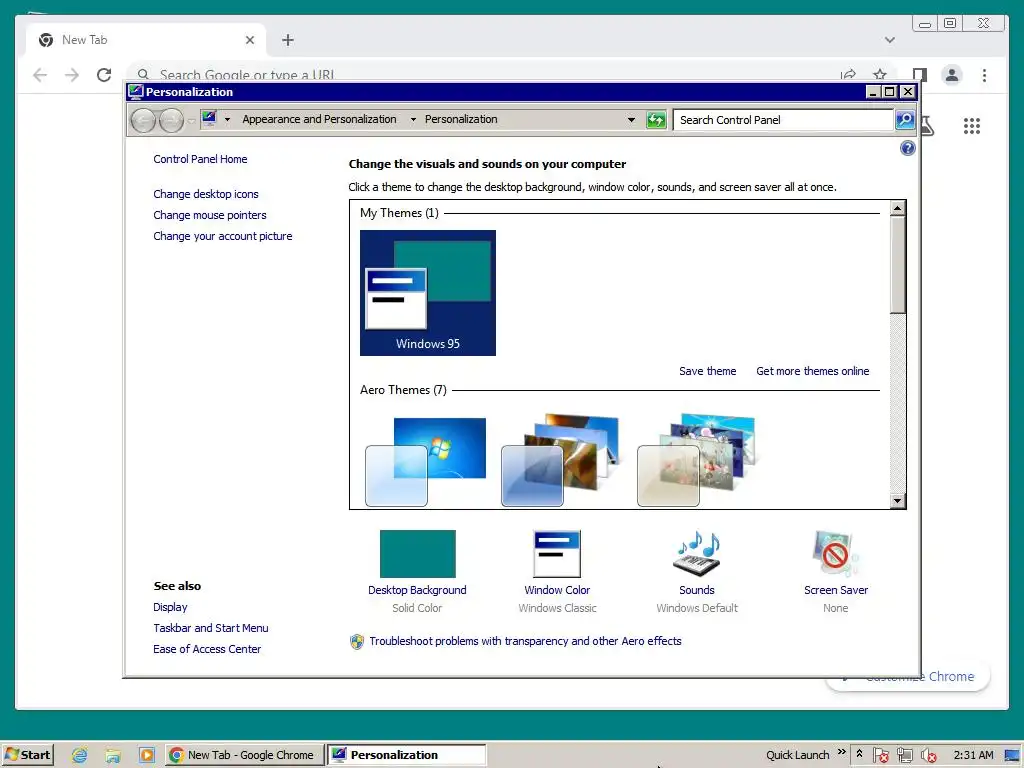Viewport: 1024px width, 768px height.
Task: Open Chrome's side panel icon
Action: coord(920,74)
